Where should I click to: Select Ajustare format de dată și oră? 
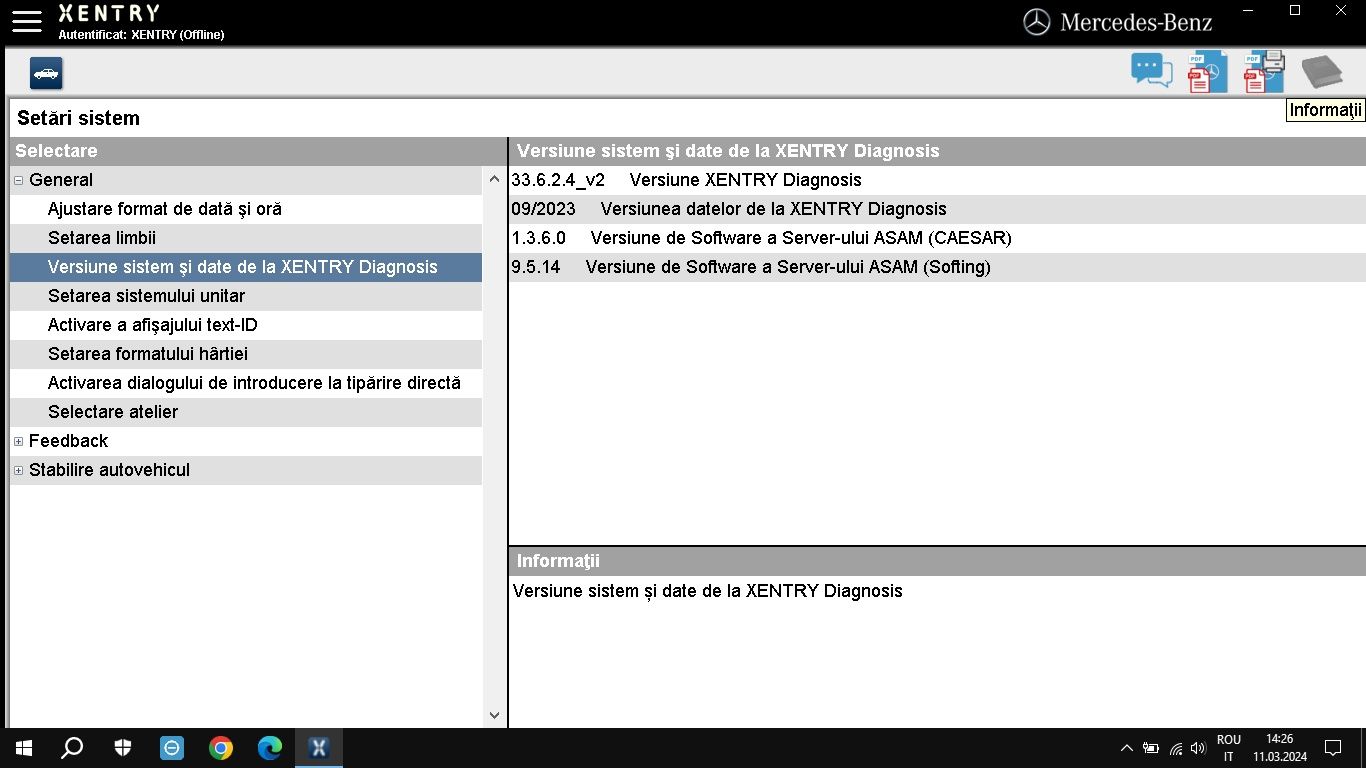point(246,209)
